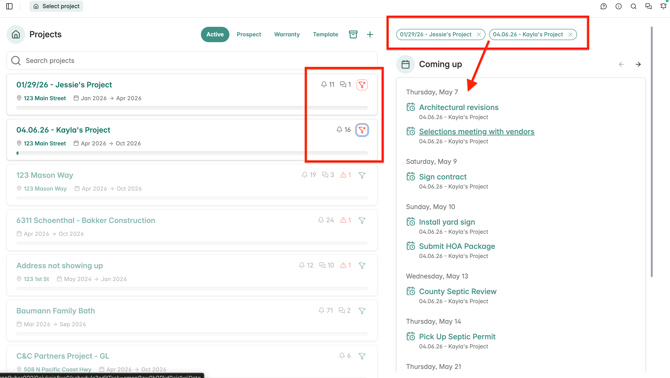Click the bell count 24 on 6311 Schoenthal
Viewport: 670px width, 378px height.
tap(326, 220)
